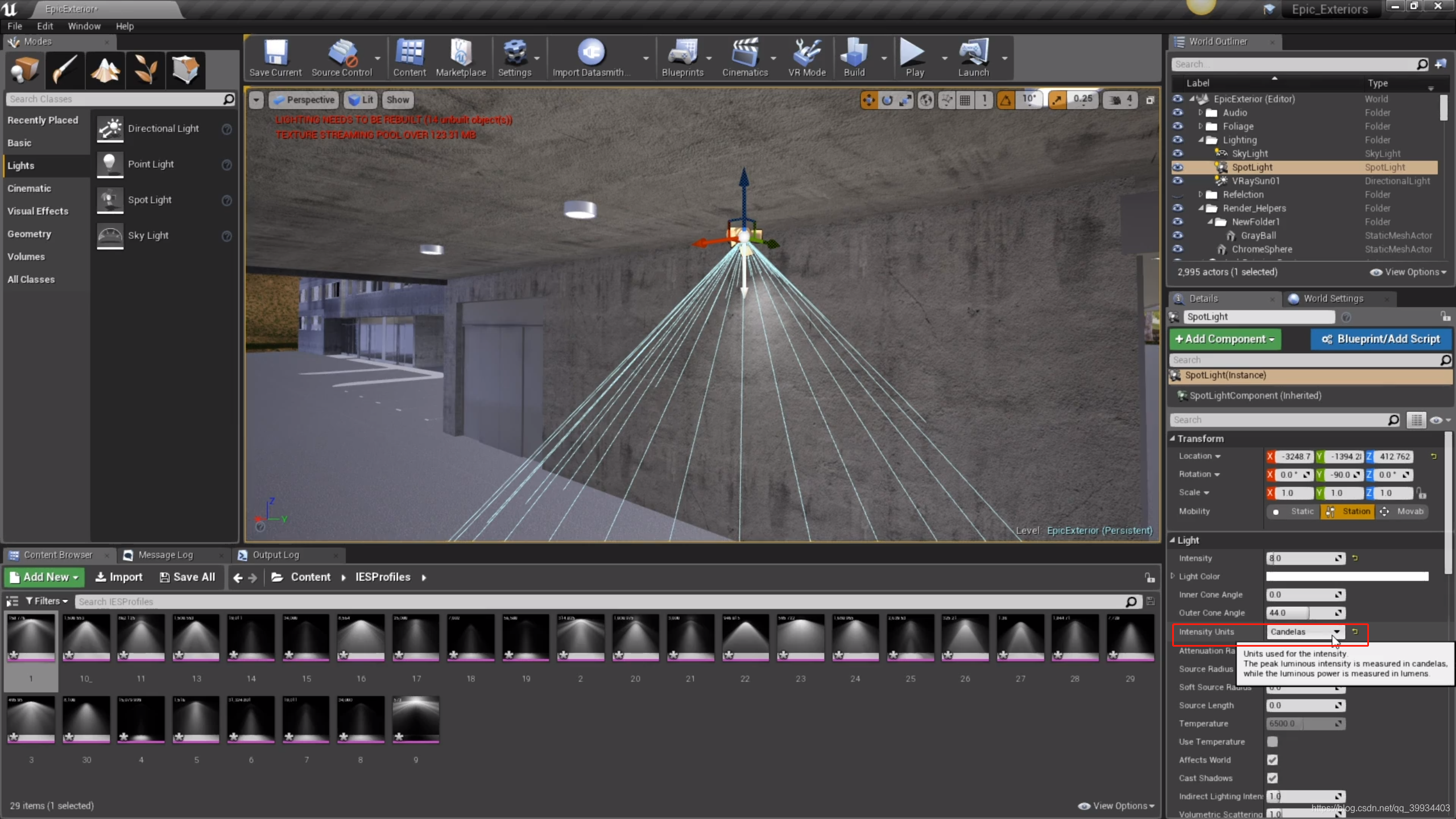
Task: Toggle Cast Shadows checkbox
Action: 1272,778
